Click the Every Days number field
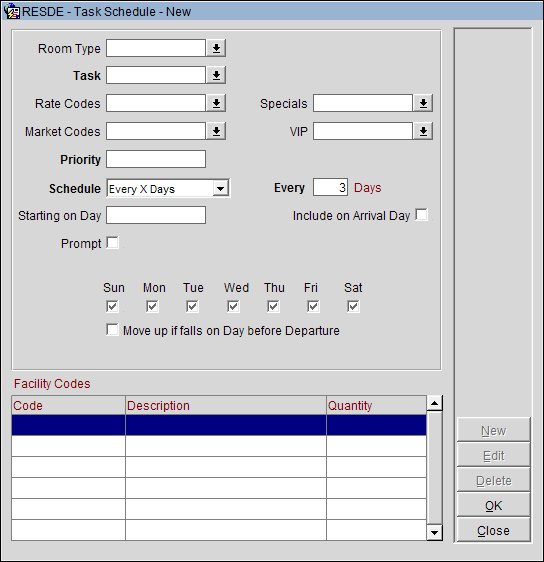Viewport: 544px width, 562px height. (x=330, y=187)
